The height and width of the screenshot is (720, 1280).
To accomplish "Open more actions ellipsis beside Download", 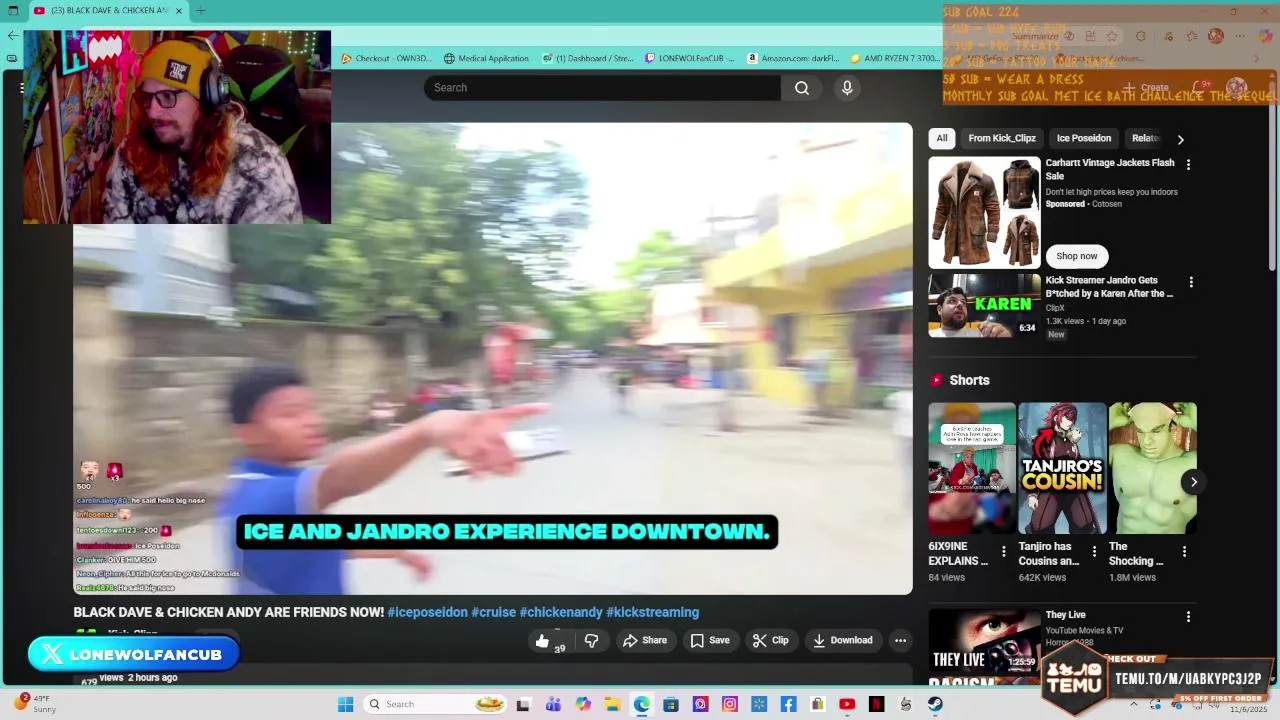I will point(900,641).
